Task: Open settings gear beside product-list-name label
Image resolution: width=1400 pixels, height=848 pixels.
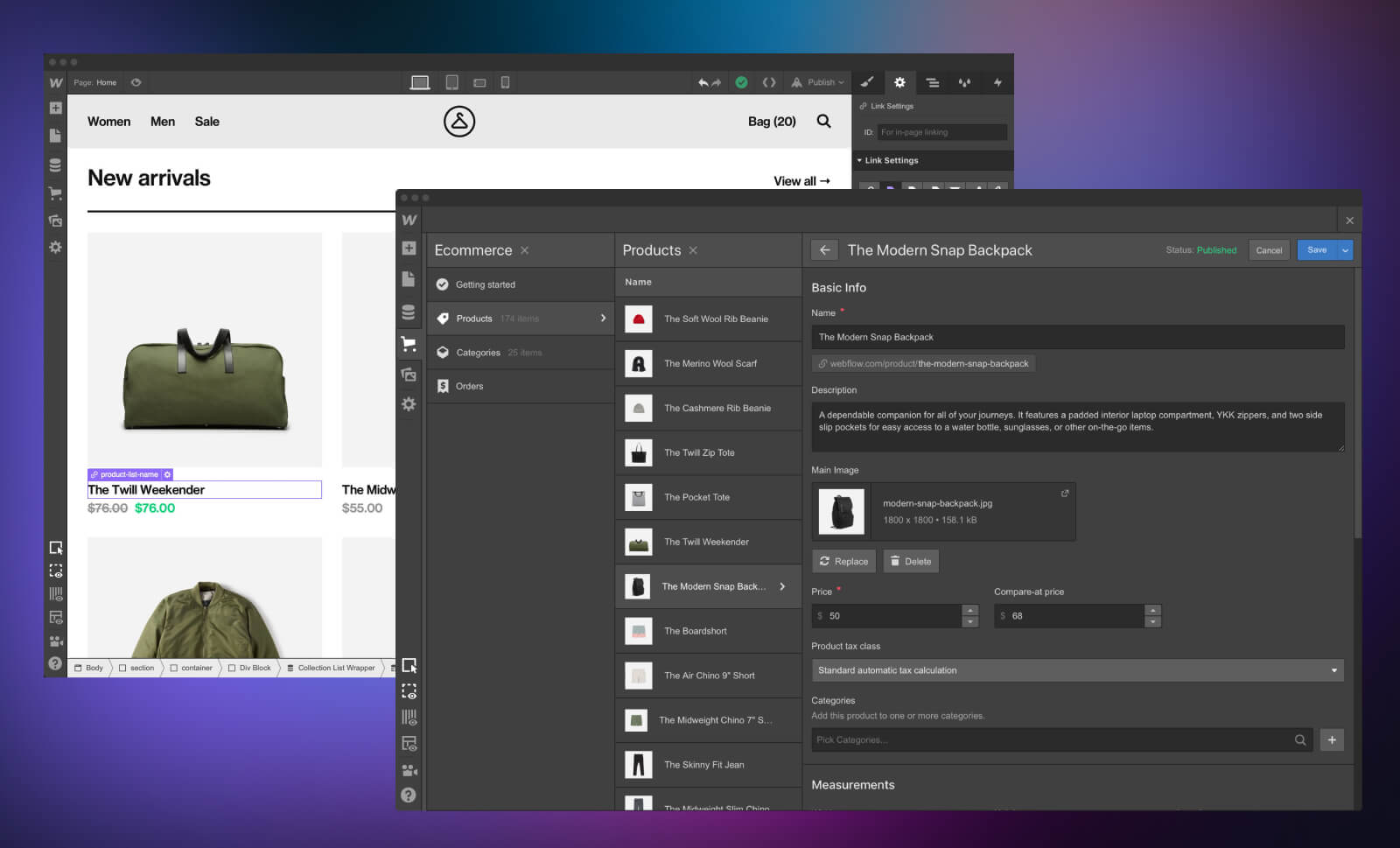Action: tap(168, 474)
